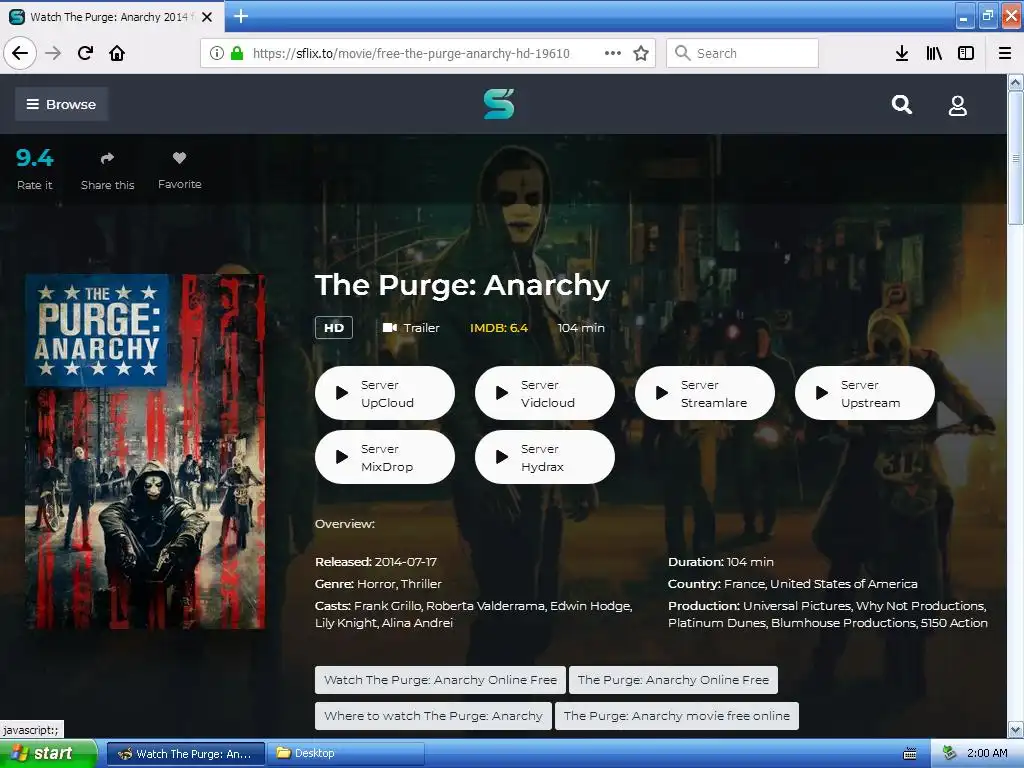Click the Released date 2014-07-17

406,562
